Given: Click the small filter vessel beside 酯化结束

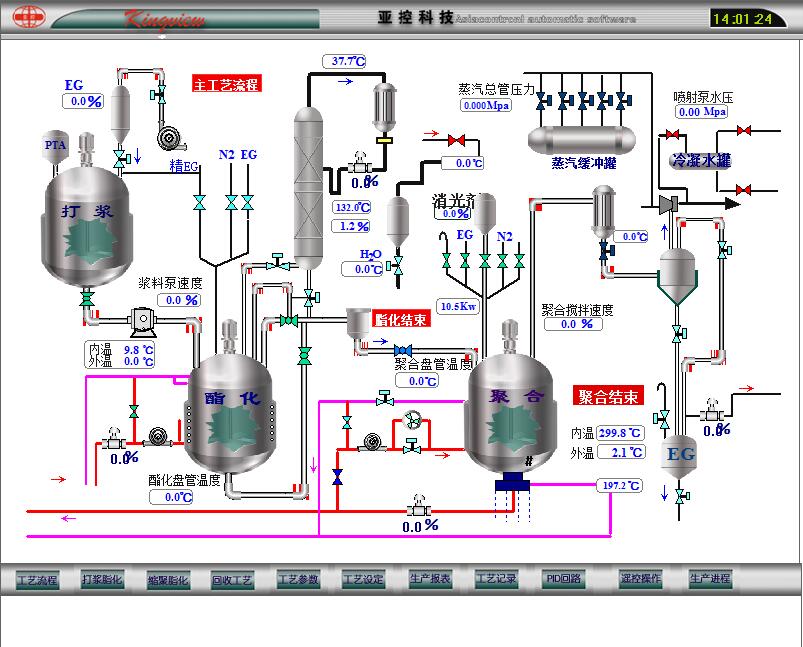Looking at the screenshot, I should pyautogui.click(x=357, y=322).
